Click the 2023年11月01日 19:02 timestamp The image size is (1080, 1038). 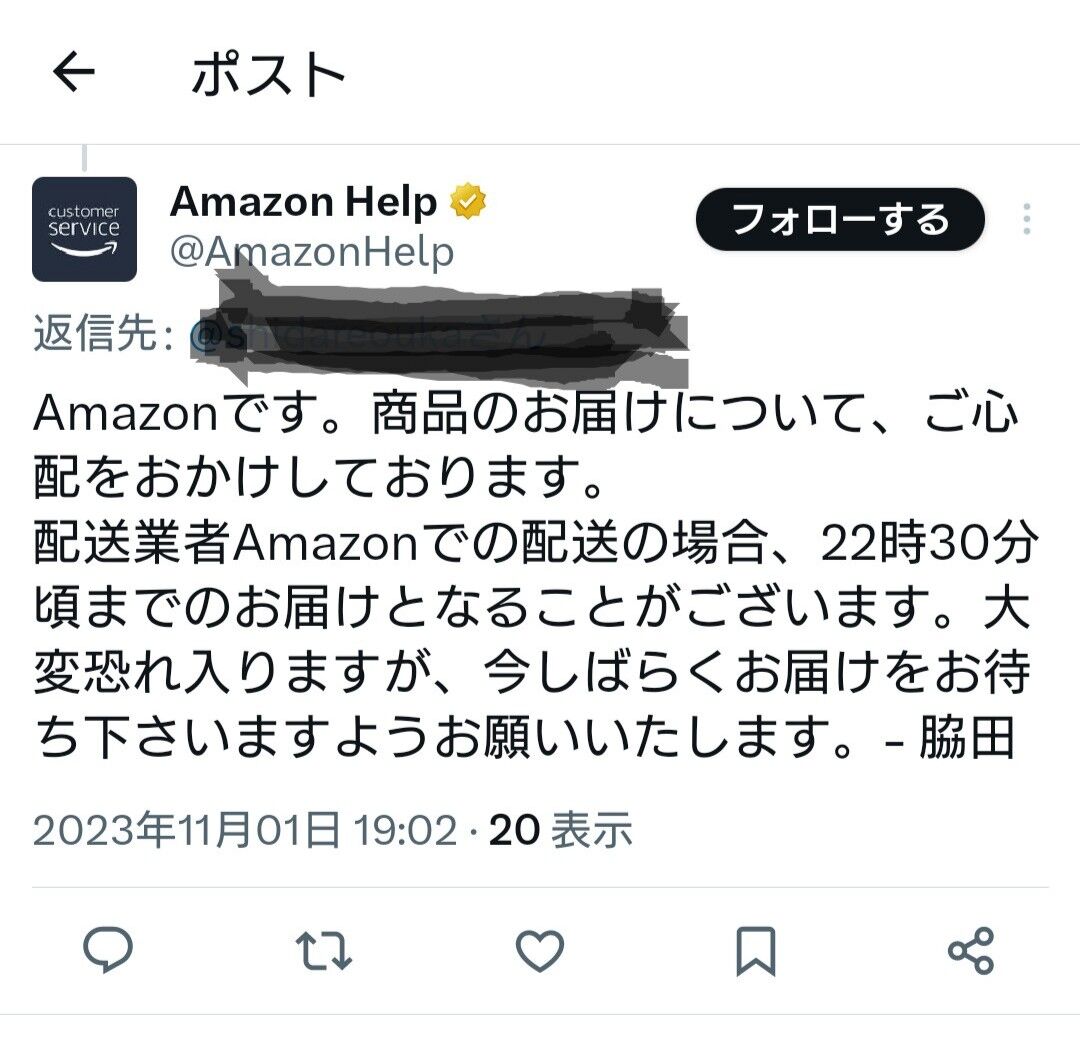(x=245, y=830)
